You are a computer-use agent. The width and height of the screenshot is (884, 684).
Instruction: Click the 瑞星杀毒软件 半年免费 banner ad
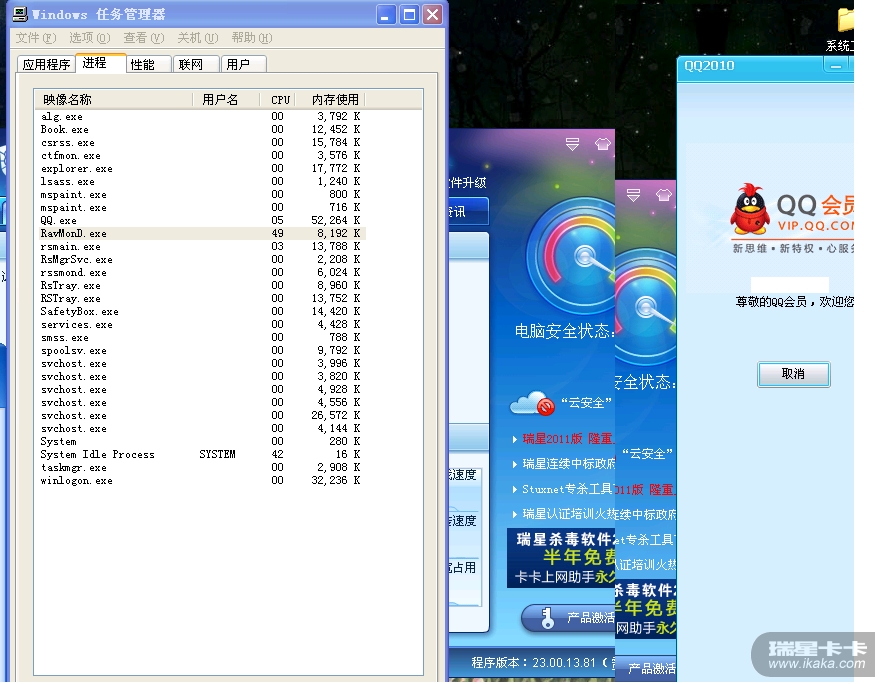(x=561, y=558)
